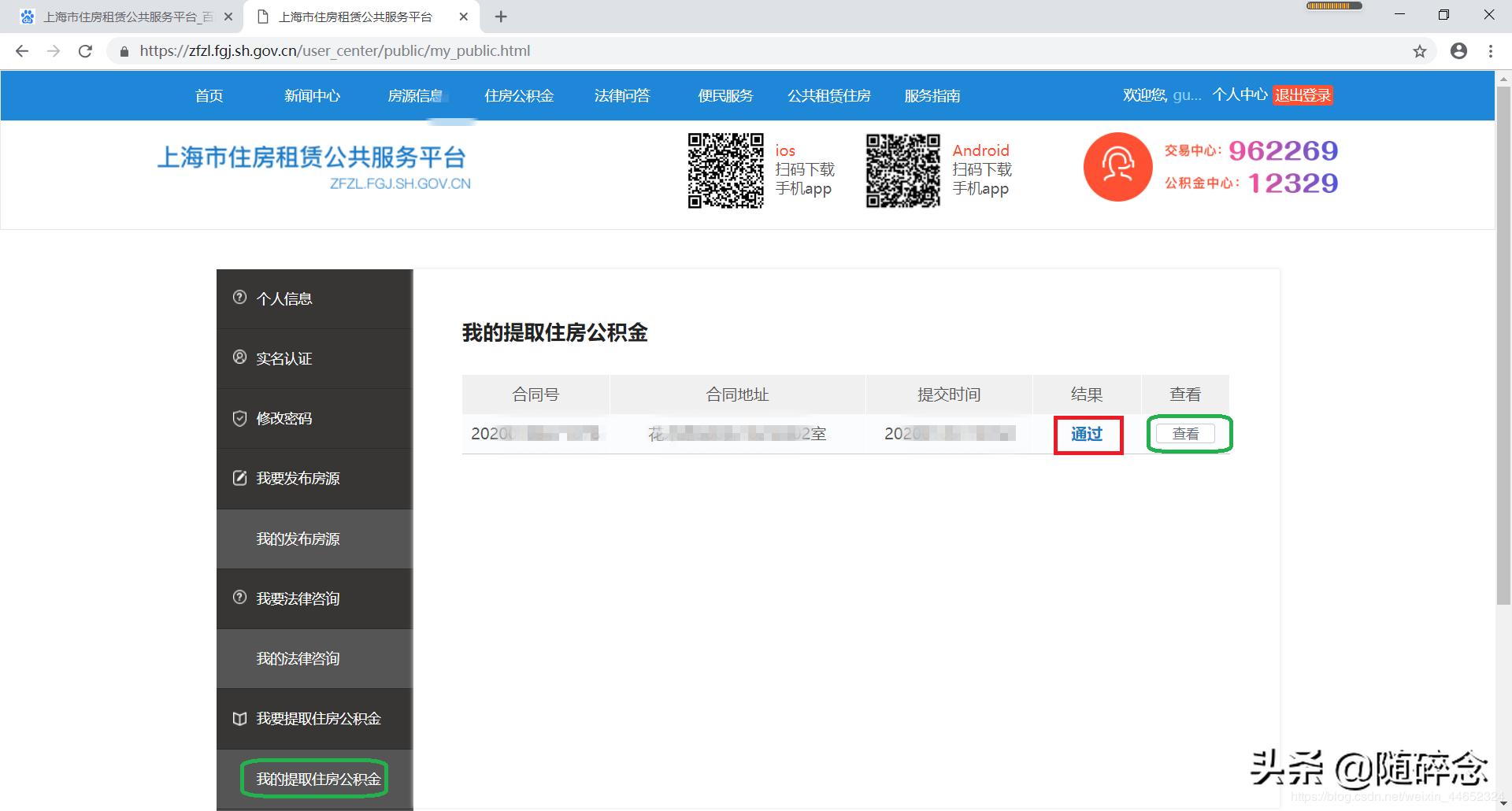Click the orange service hotline icon
The width and height of the screenshot is (1512, 811).
pos(1117,167)
